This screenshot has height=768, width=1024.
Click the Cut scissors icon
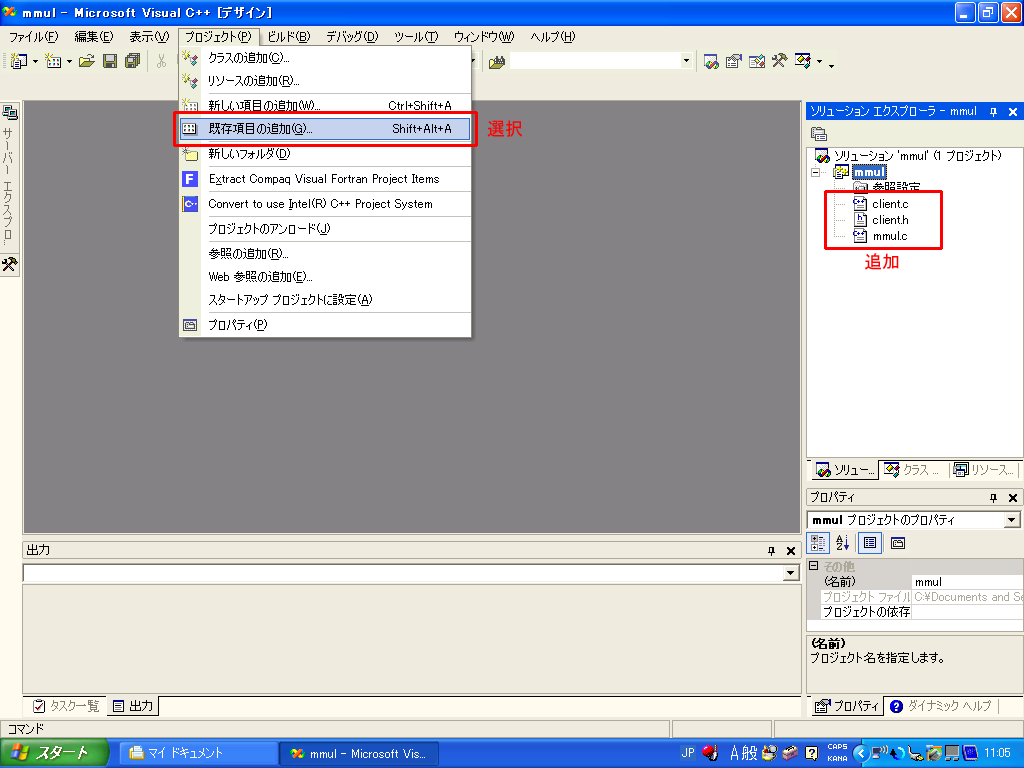161,61
